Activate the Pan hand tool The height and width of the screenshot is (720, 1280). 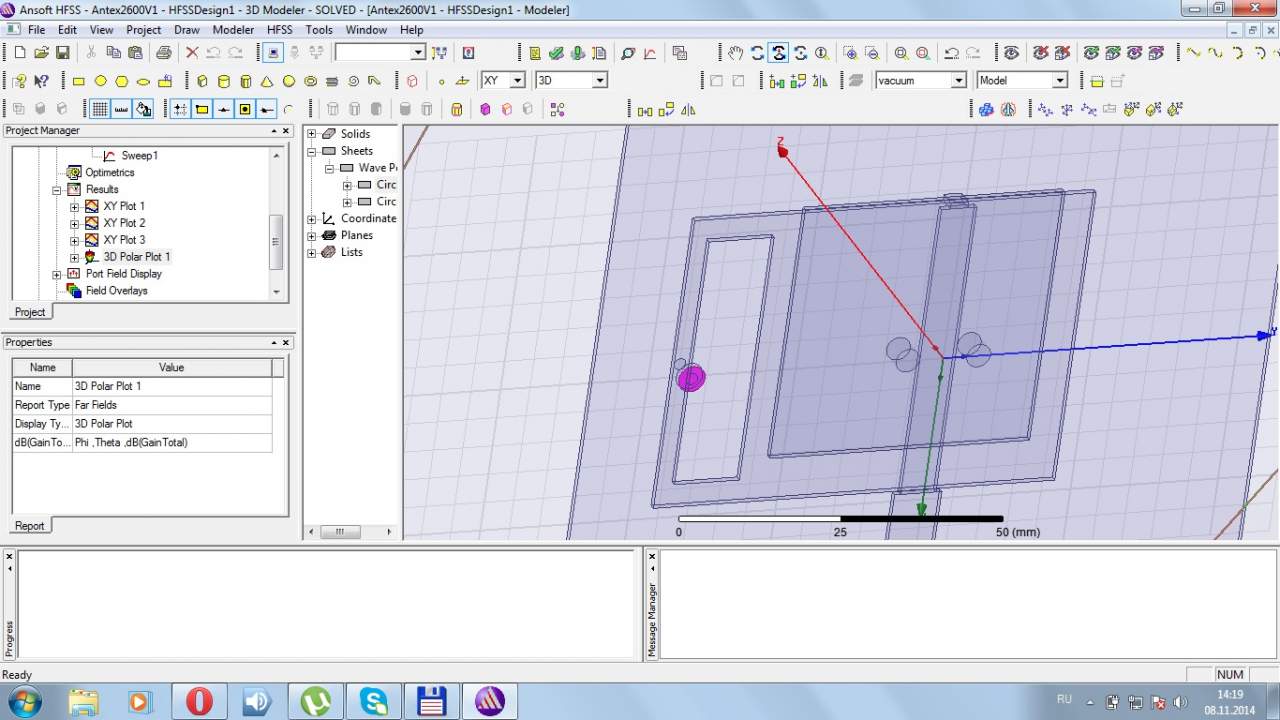(735, 53)
